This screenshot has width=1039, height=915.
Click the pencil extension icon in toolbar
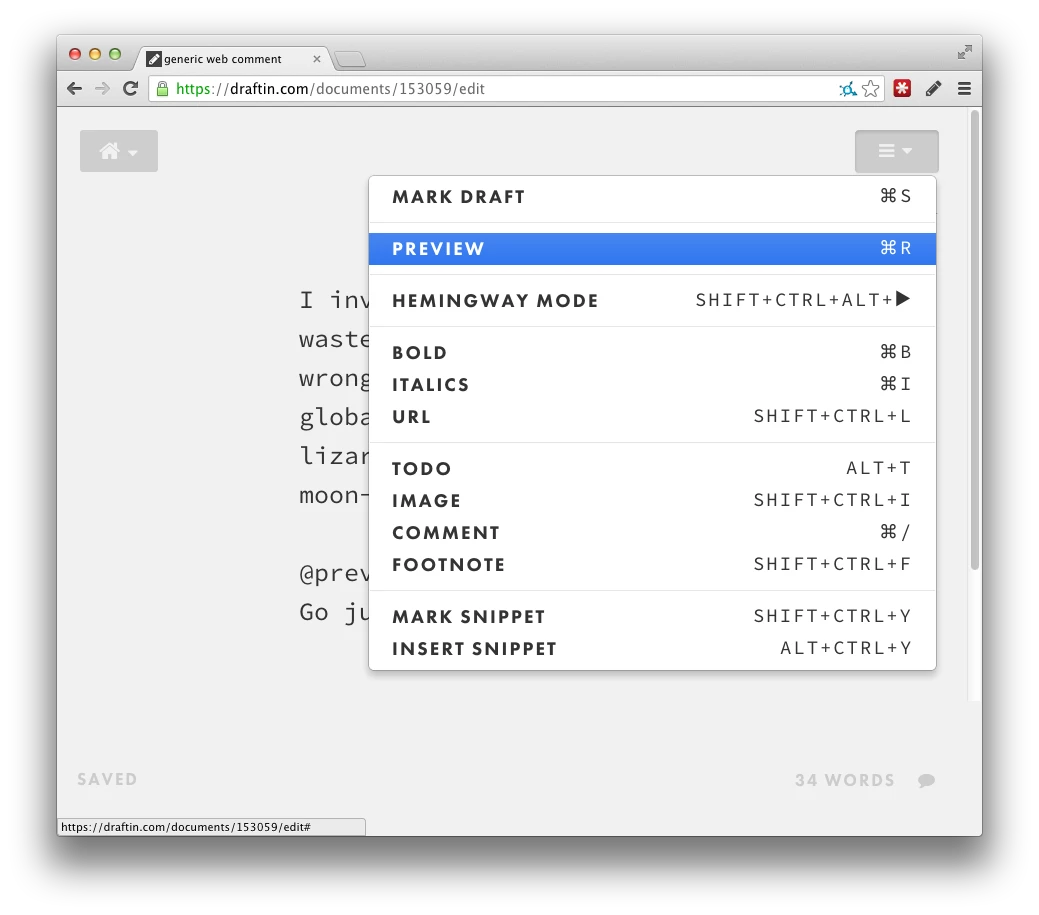coord(934,88)
